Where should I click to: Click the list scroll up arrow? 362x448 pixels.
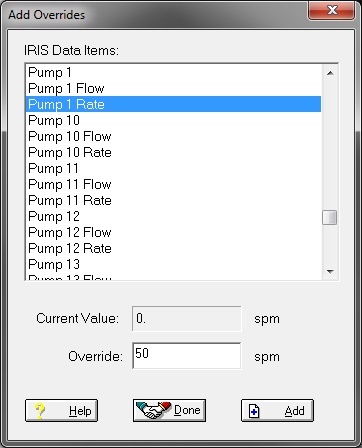point(330,73)
